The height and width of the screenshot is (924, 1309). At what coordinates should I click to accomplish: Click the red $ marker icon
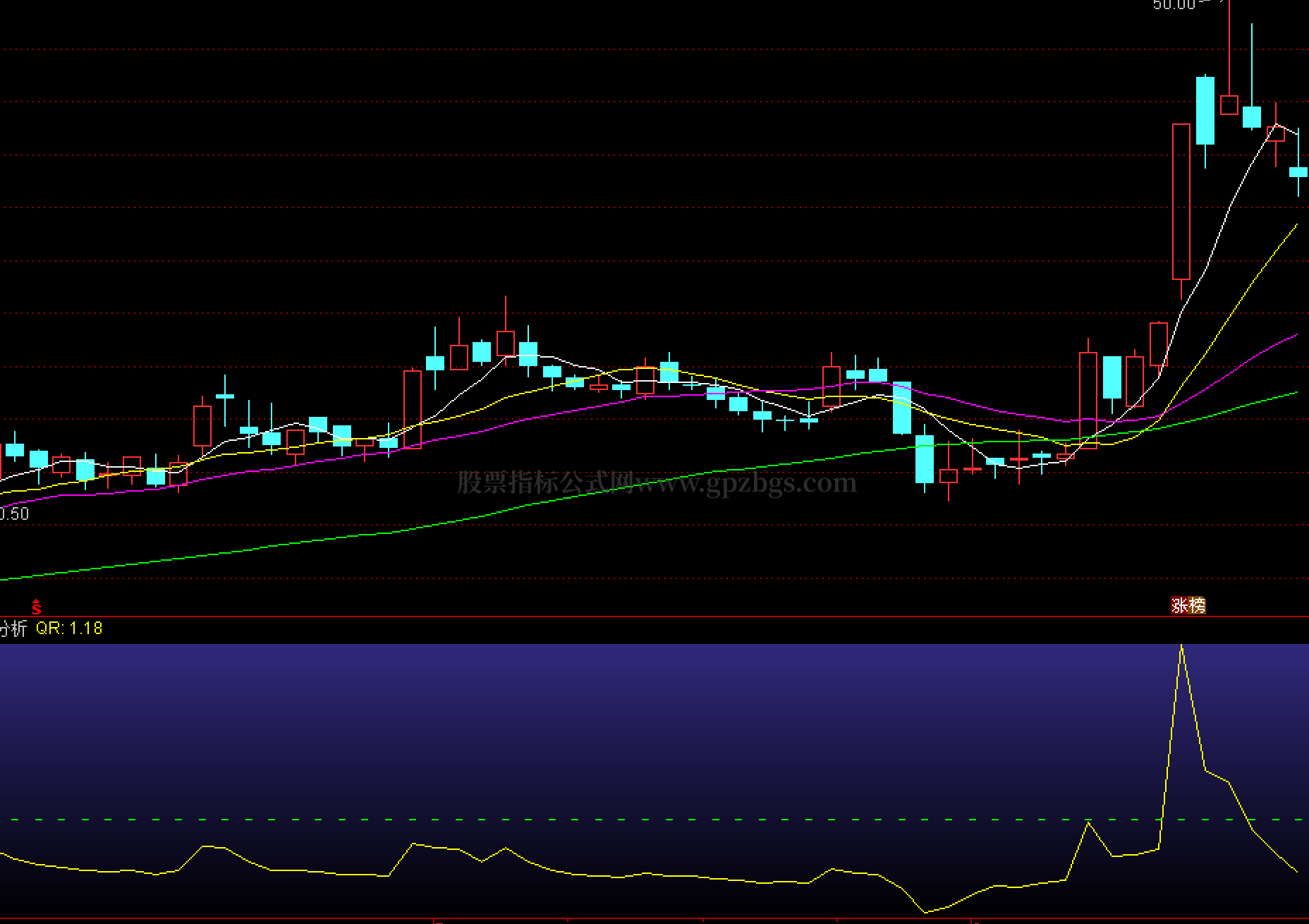36,607
